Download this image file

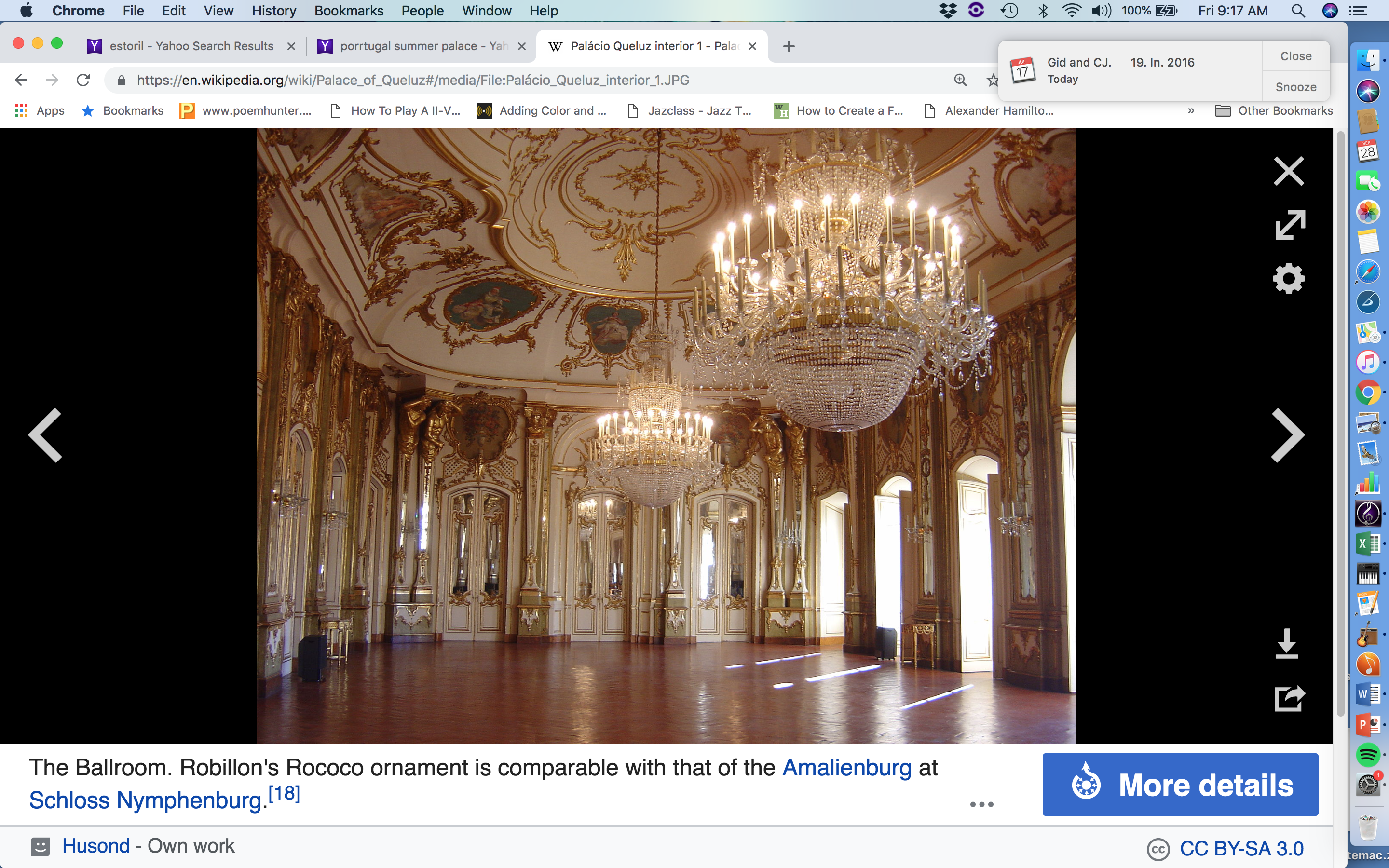pyautogui.click(x=1286, y=644)
